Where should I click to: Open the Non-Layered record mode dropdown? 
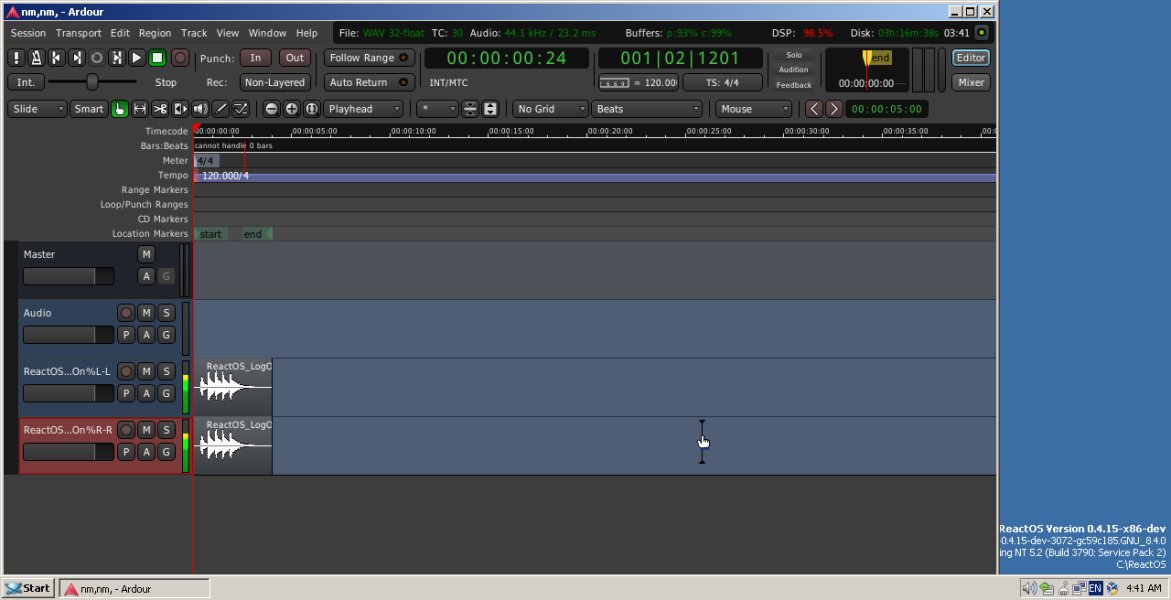274,82
